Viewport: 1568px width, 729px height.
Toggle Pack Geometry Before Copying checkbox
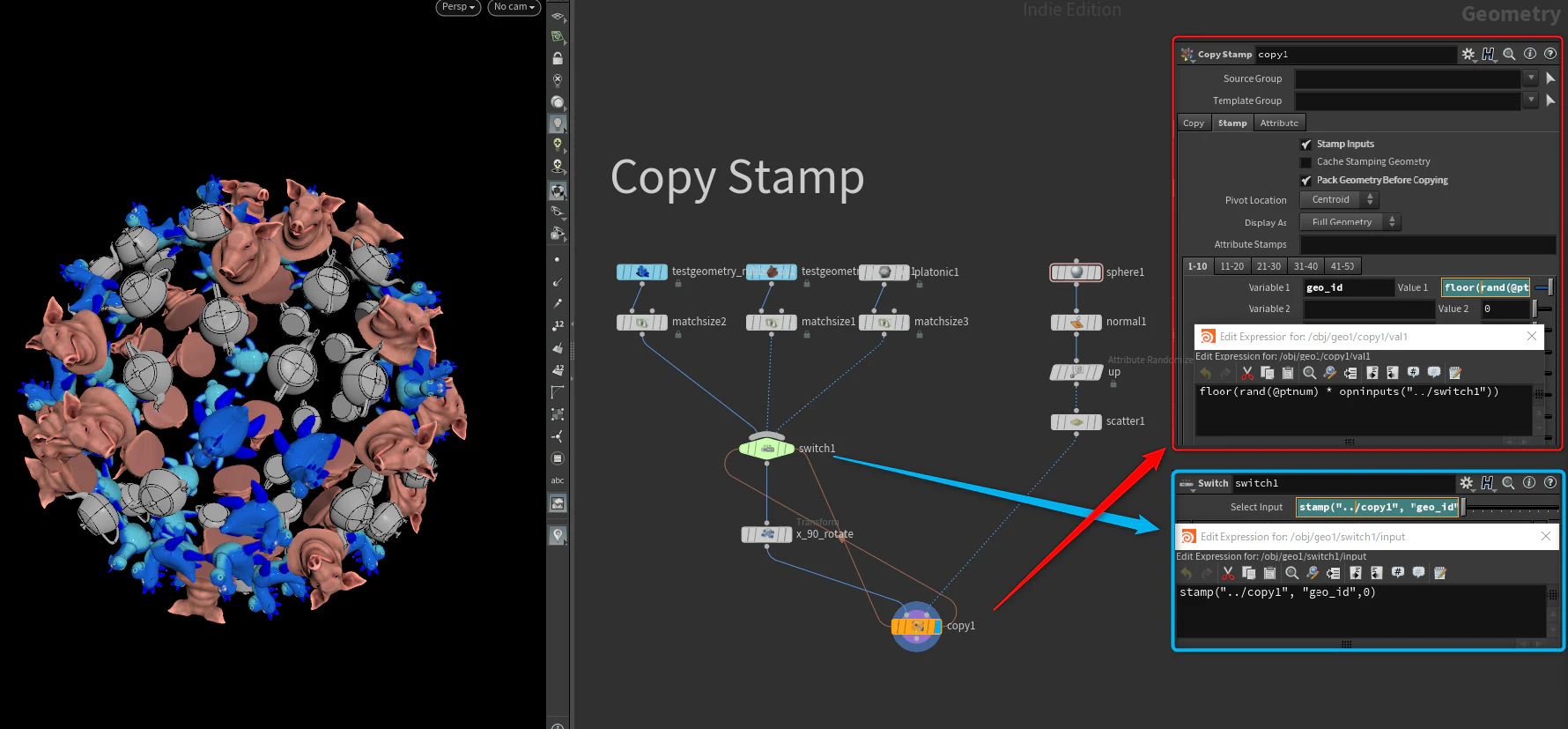(1305, 181)
